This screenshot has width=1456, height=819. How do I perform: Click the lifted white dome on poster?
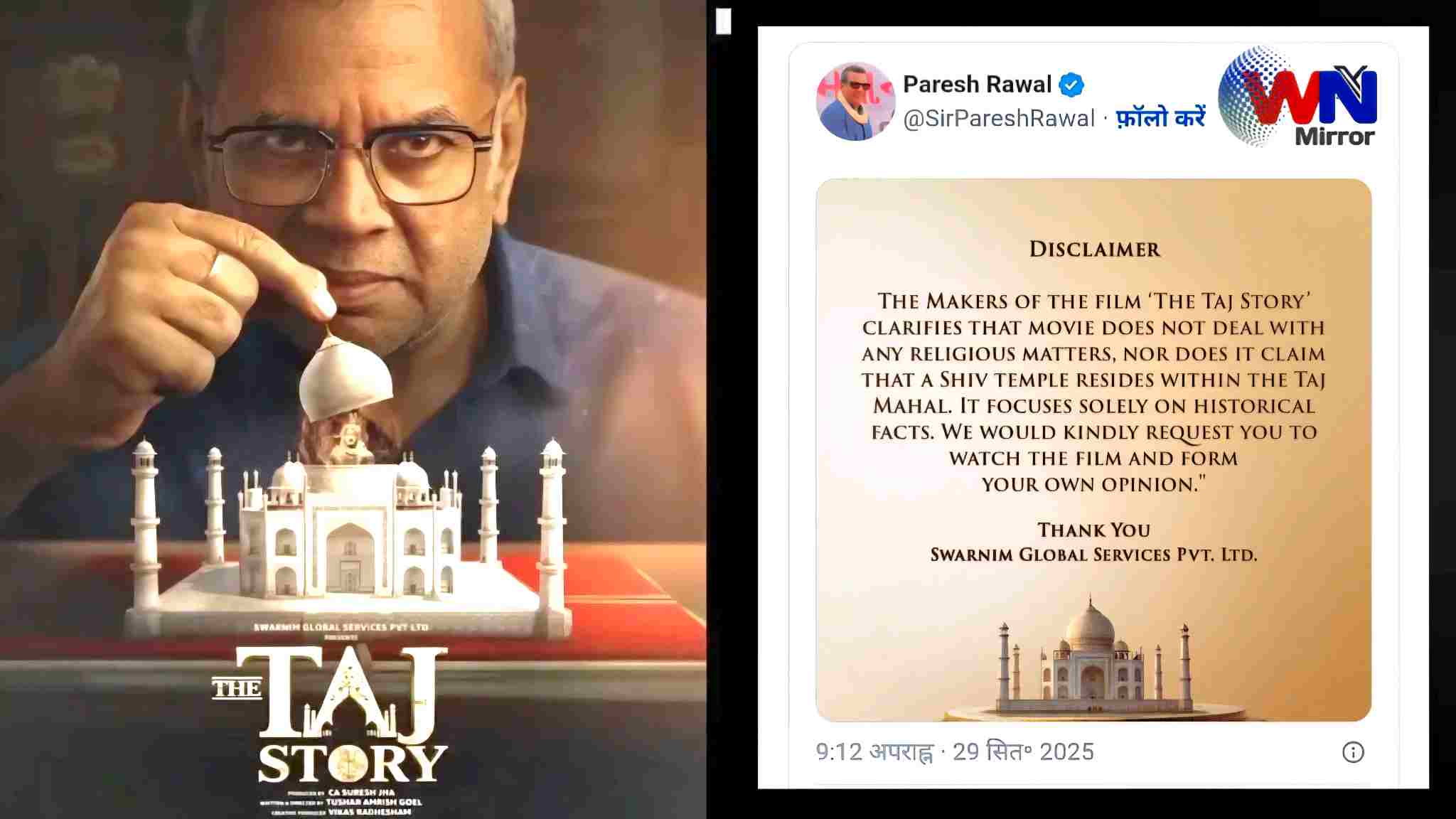coord(346,377)
